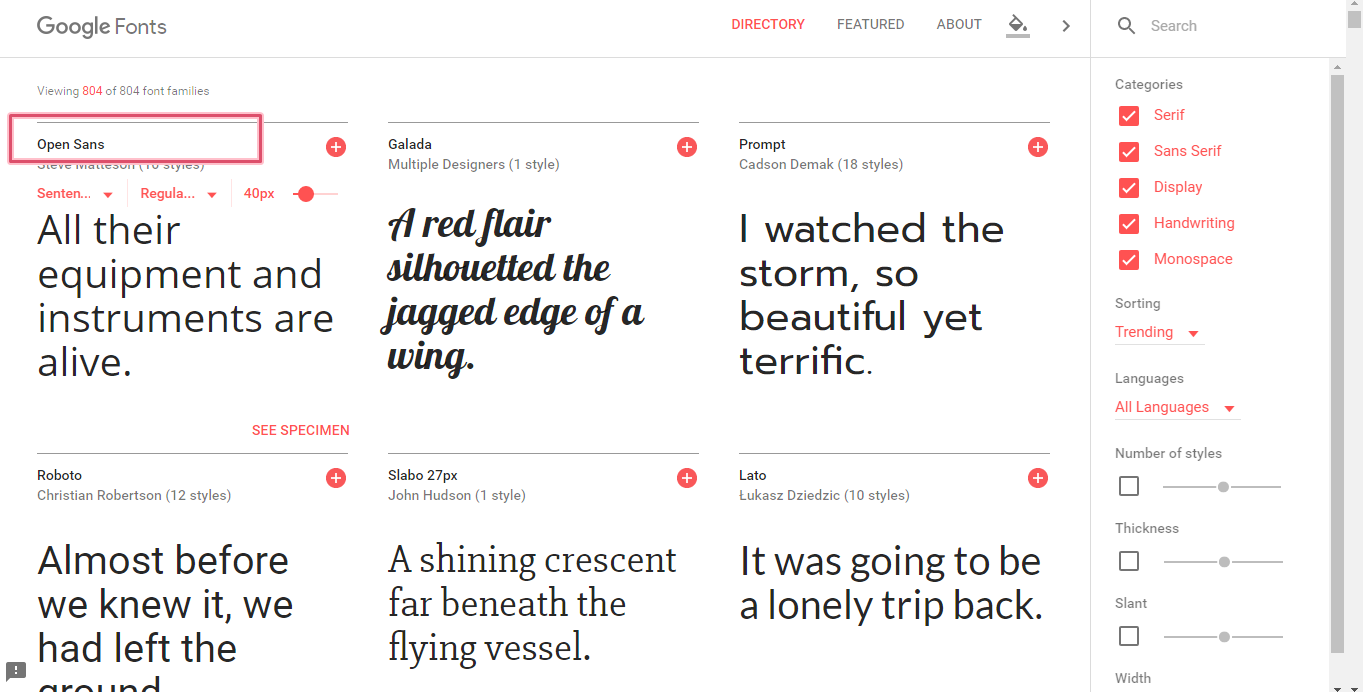Add Prompt font using plus icon
1363x692 pixels.
click(1038, 147)
